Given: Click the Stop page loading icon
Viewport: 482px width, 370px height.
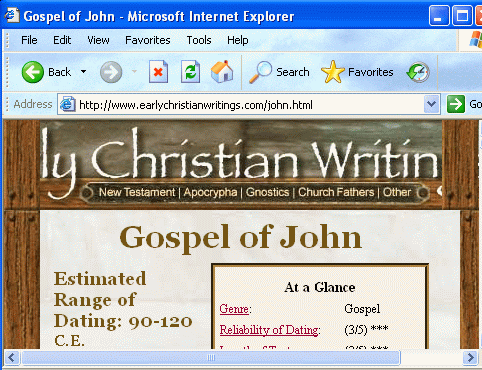Looking at the screenshot, I should pyautogui.click(x=158, y=71).
